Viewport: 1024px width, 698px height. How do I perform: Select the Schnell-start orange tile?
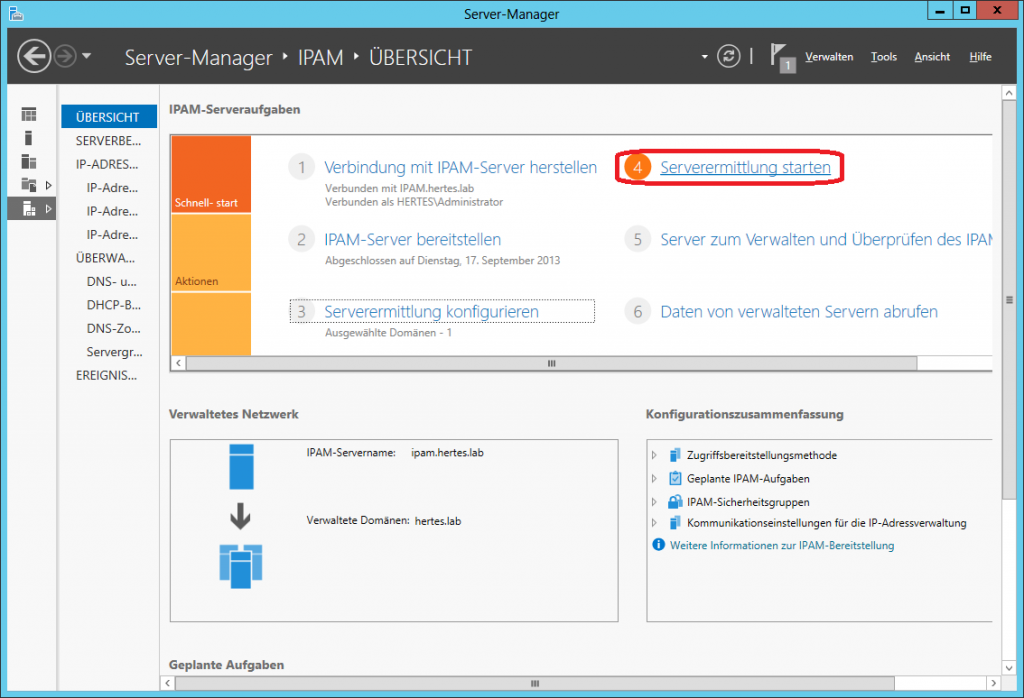click(x=211, y=174)
